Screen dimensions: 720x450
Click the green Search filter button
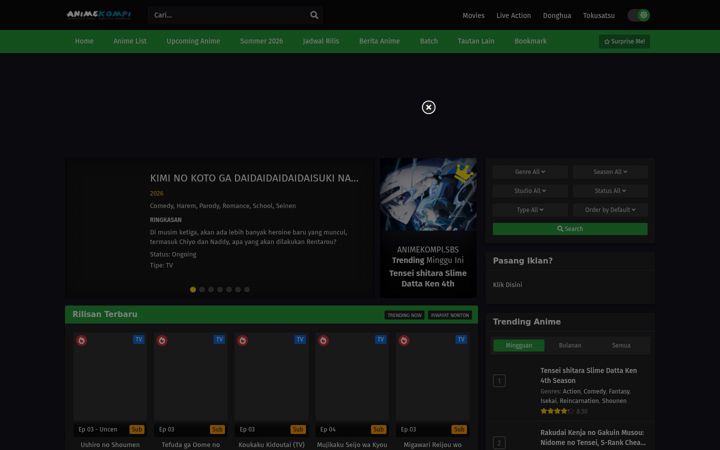(570, 229)
